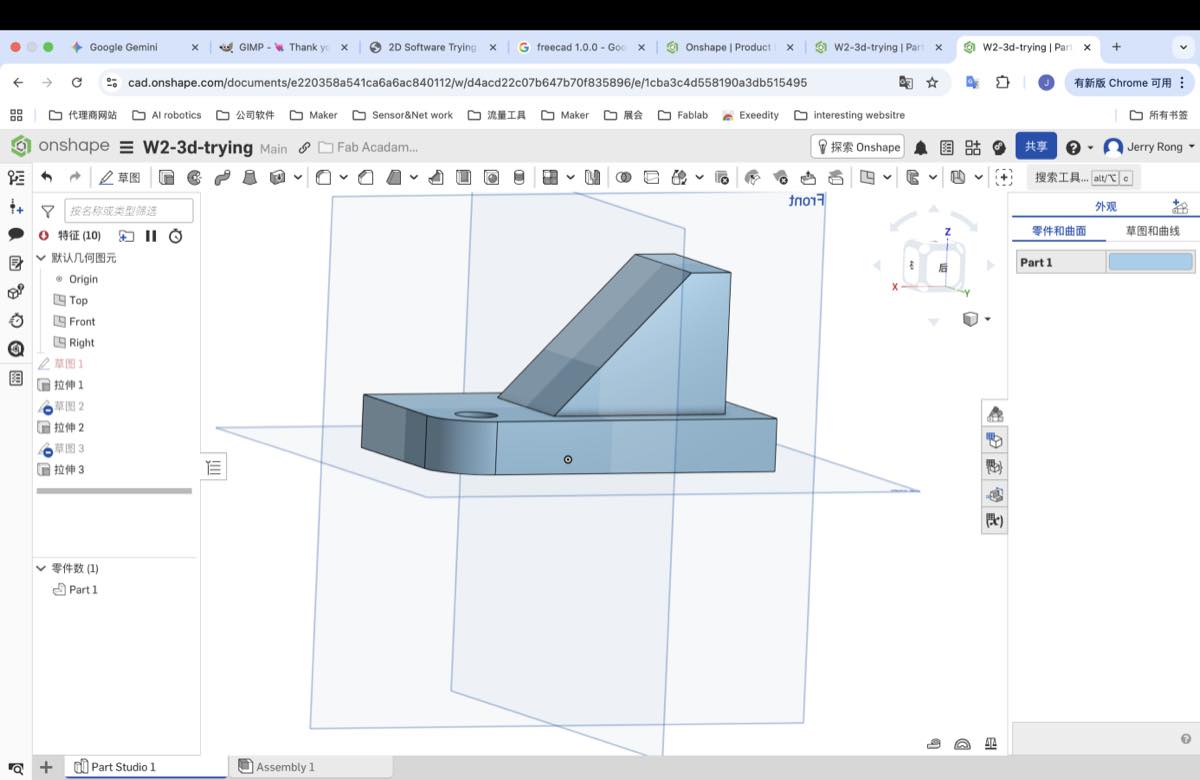Click the Chamfer tool icon
This screenshot has width=1200, height=780.
[366, 177]
